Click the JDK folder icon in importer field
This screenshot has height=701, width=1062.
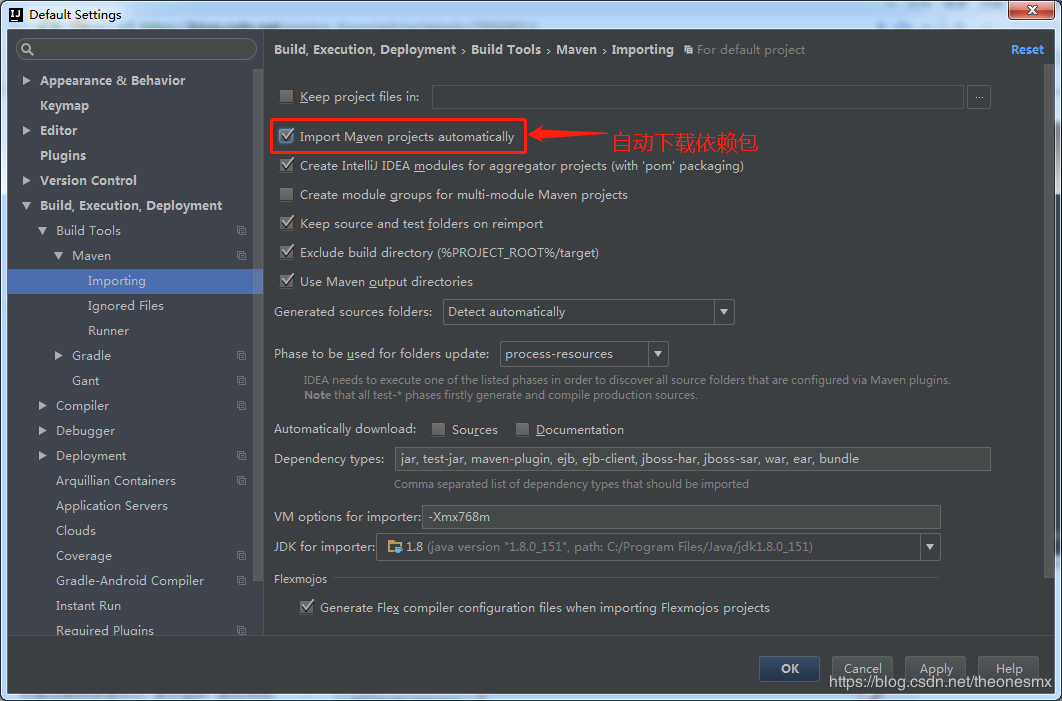pyautogui.click(x=394, y=547)
